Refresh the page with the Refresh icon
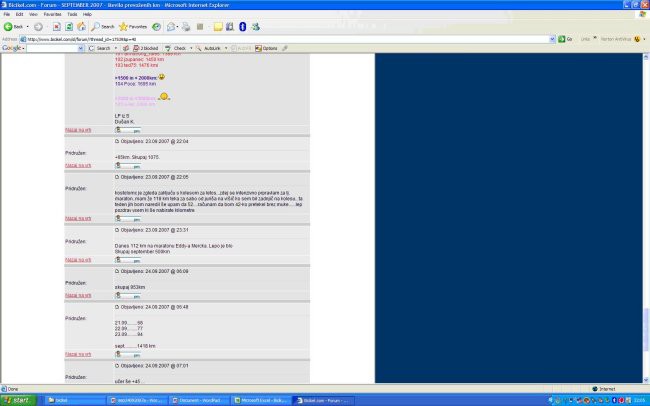The height and width of the screenshot is (406, 650). (x=69, y=27)
